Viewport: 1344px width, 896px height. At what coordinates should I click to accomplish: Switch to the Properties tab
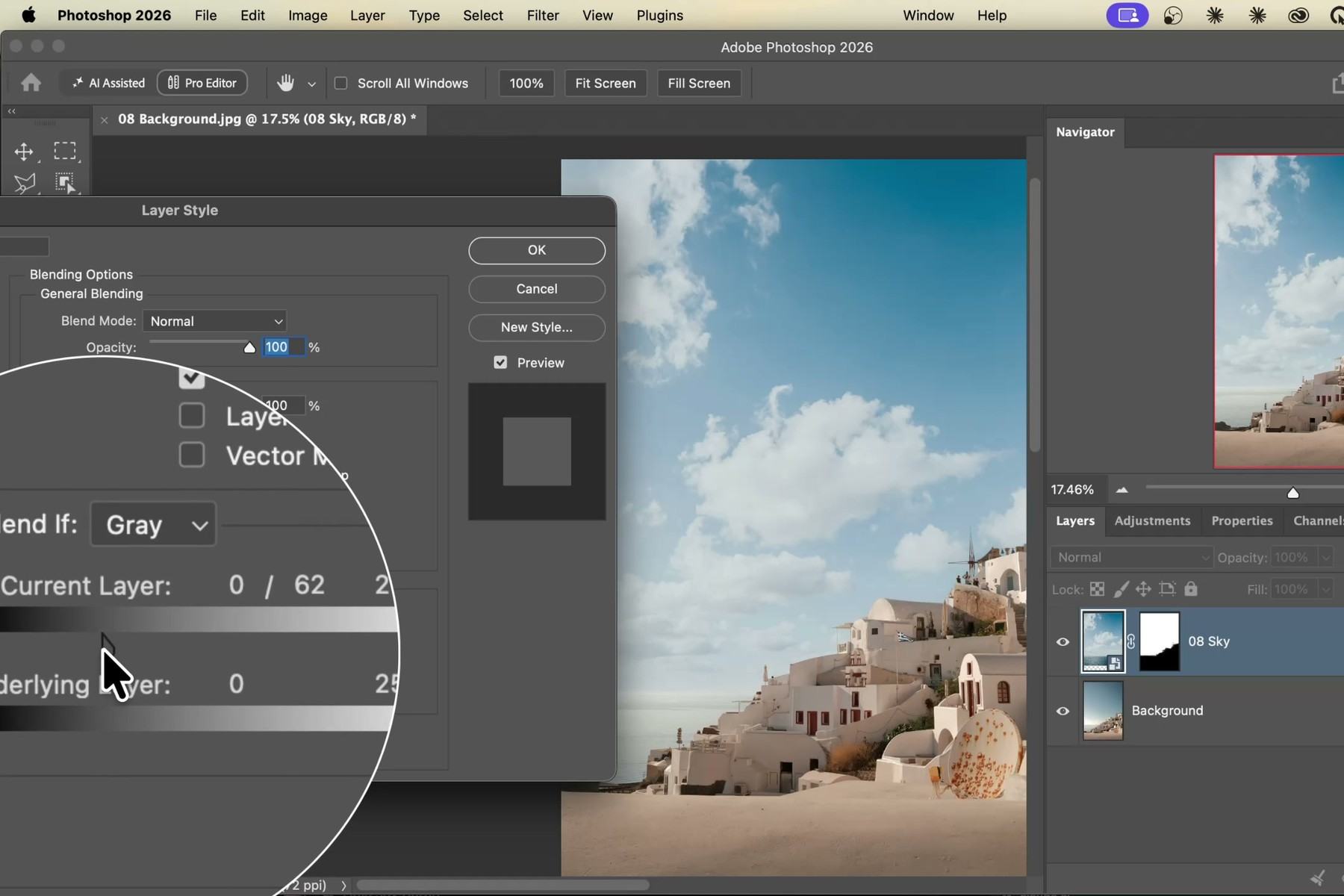click(x=1242, y=520)
